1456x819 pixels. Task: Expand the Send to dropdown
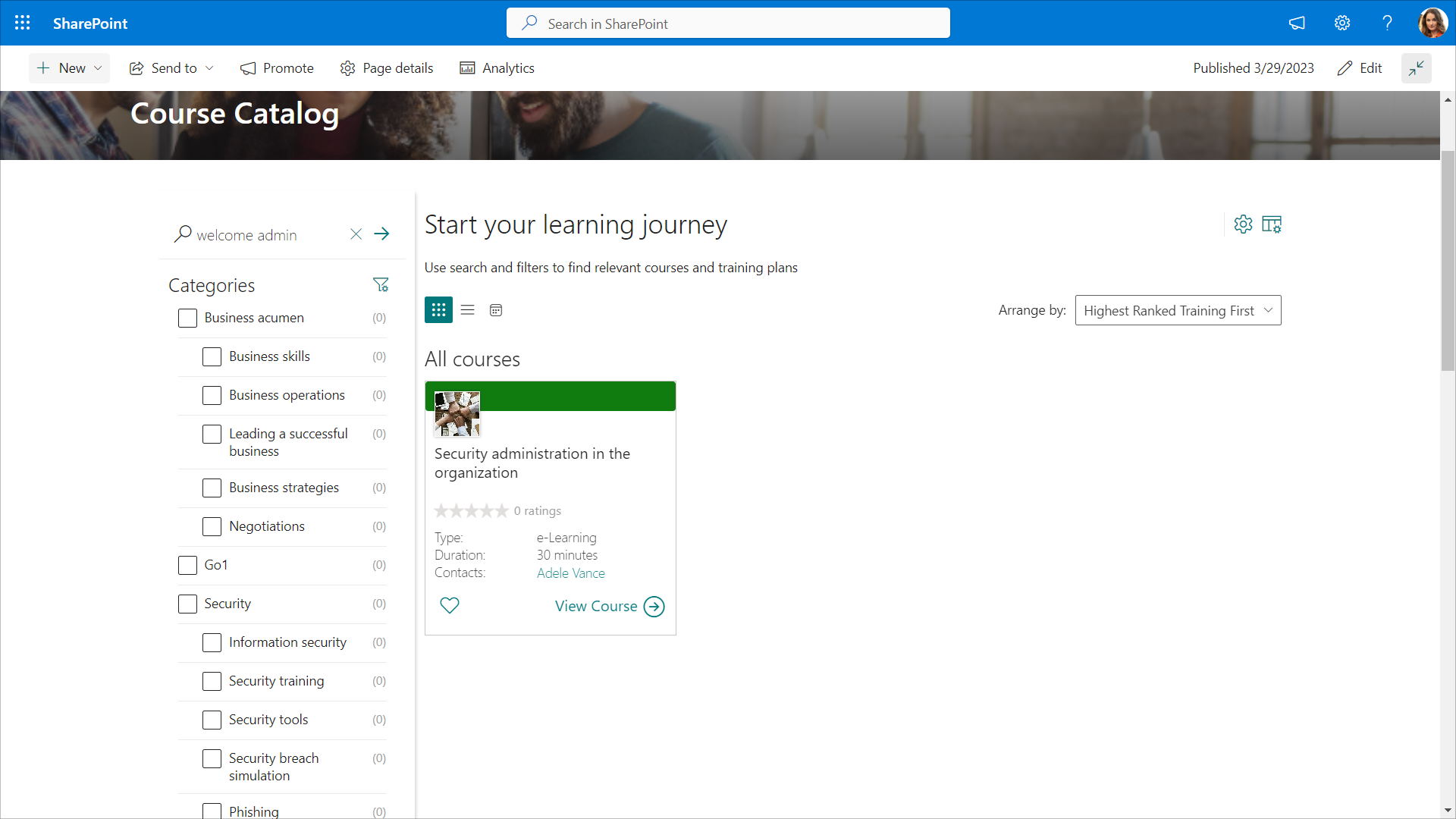click(172, 68)
